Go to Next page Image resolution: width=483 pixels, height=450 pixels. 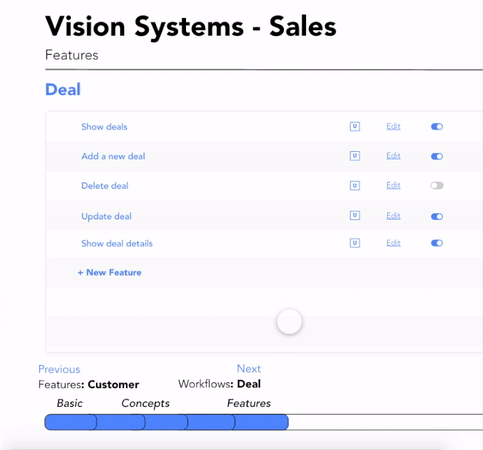(x=249, y=368)
